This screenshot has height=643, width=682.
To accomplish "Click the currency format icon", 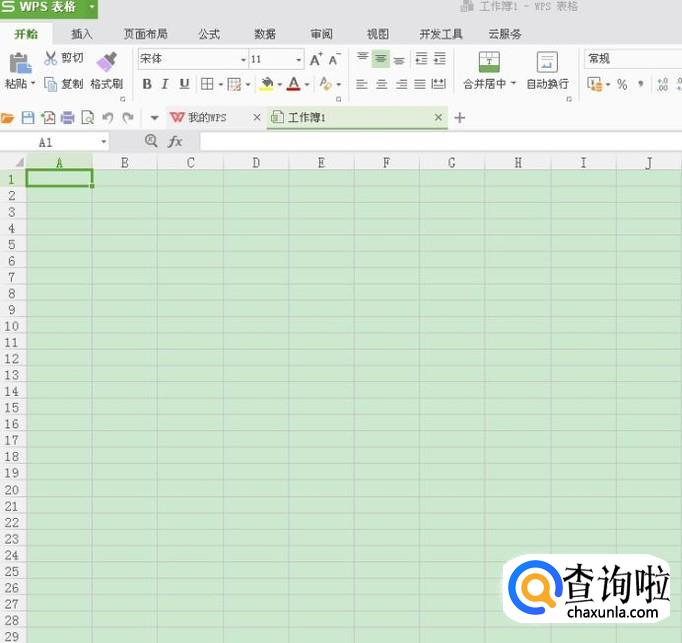I will click(595, 84).
